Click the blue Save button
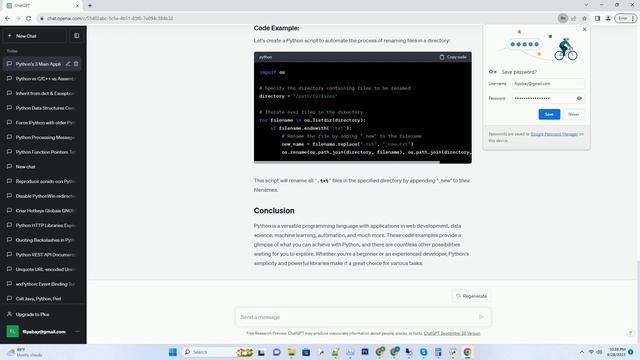 point(549,114)
